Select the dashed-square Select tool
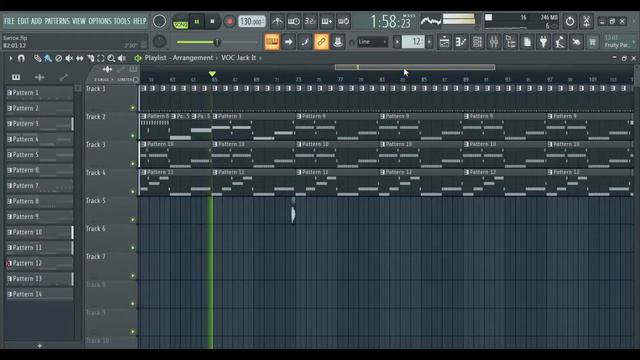 coord(101,58)
